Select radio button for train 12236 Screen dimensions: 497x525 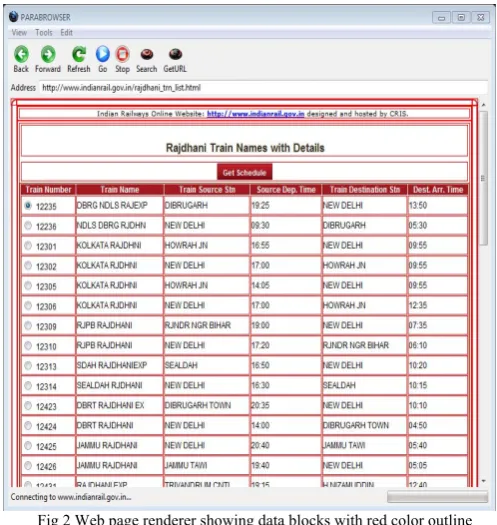pyautogui.click(x=28, y=226)
